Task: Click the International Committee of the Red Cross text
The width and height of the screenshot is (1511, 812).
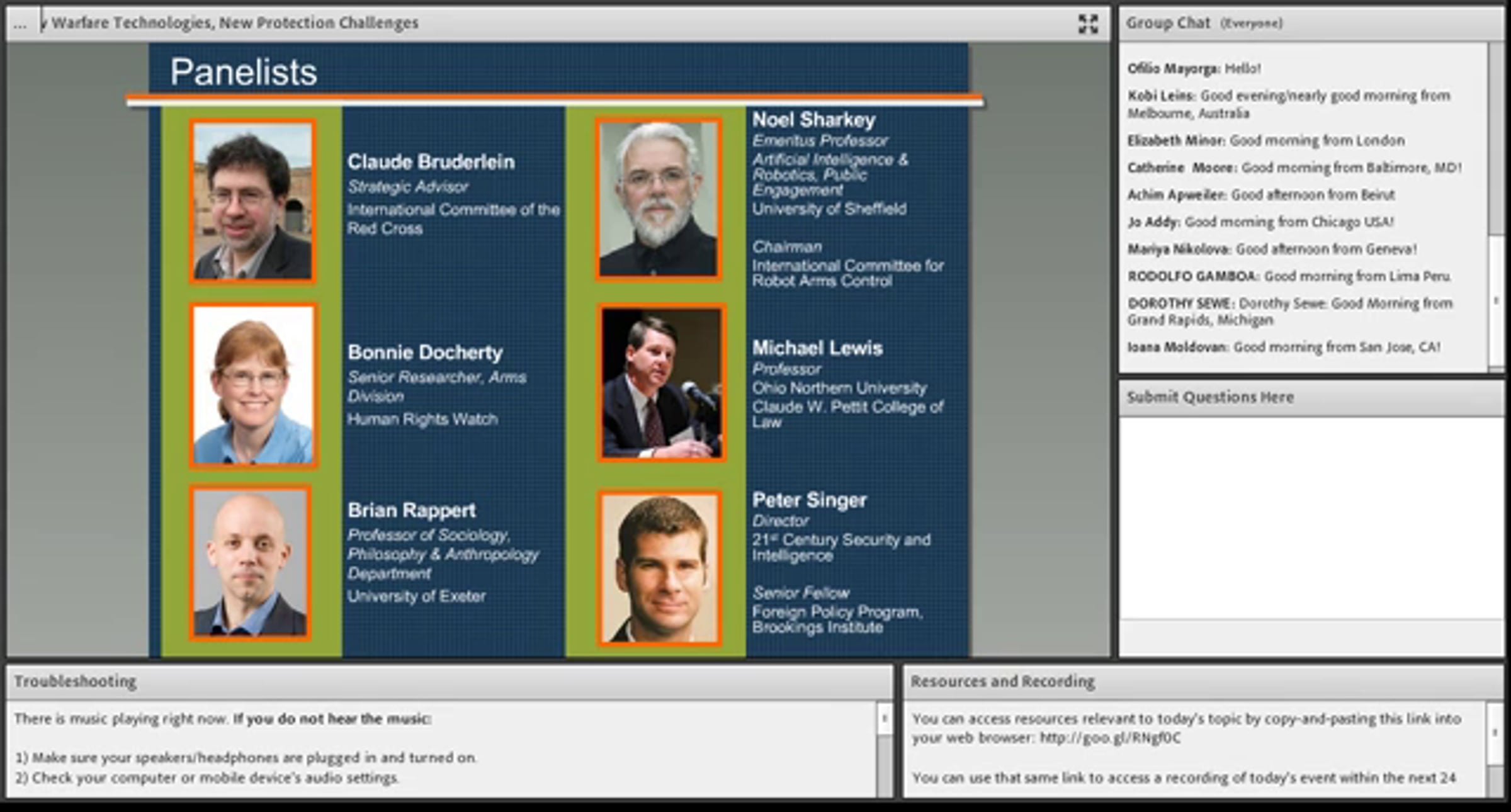Action: click(x=453, y=219)
